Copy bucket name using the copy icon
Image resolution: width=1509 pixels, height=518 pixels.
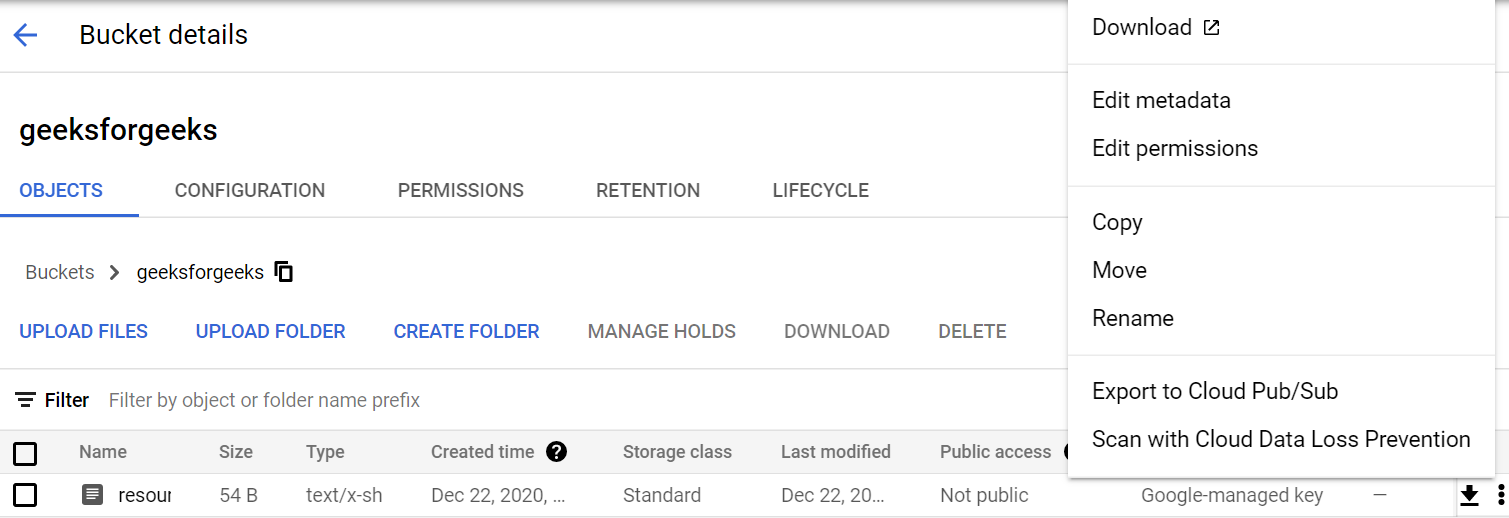pos(284,272)
